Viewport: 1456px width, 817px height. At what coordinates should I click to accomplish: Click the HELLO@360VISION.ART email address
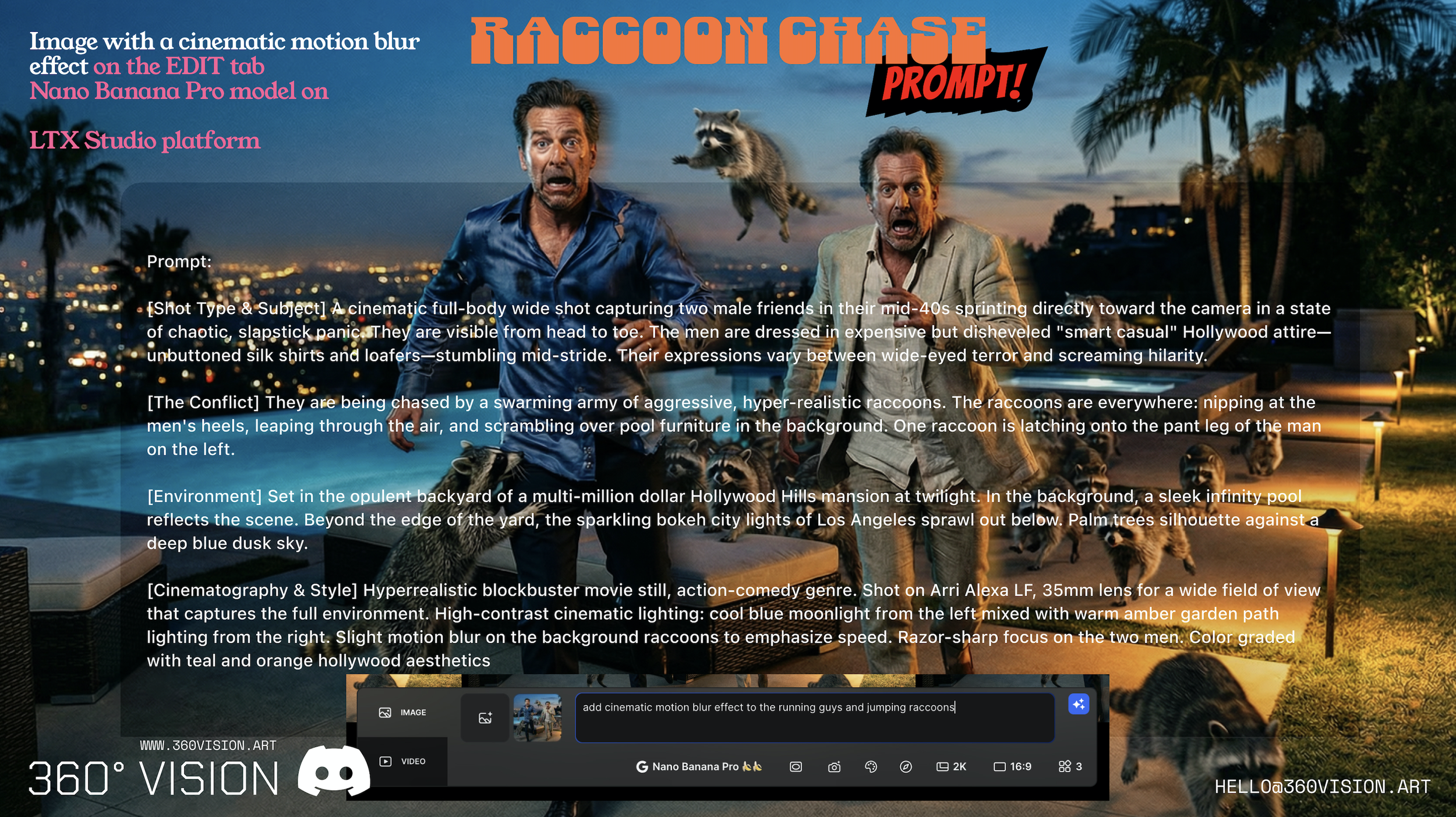point(1322,787)
